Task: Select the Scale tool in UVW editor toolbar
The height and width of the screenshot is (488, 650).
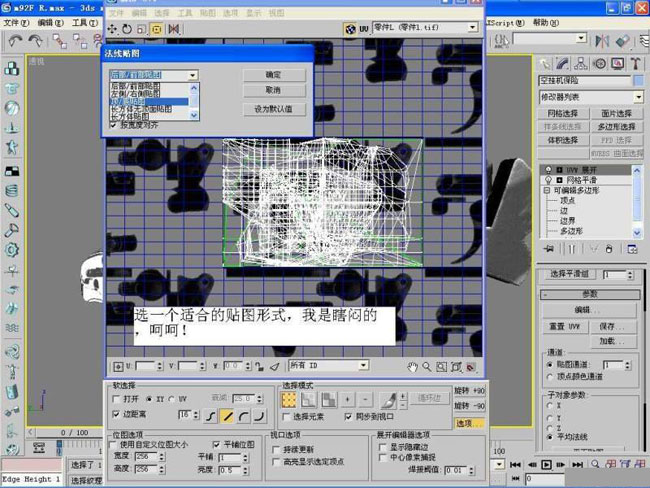Action: (x=141, y=29)
